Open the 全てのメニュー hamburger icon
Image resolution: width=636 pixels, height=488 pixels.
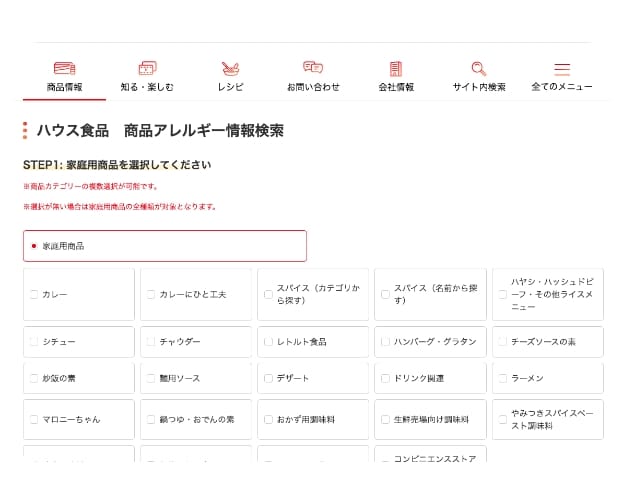562,69
